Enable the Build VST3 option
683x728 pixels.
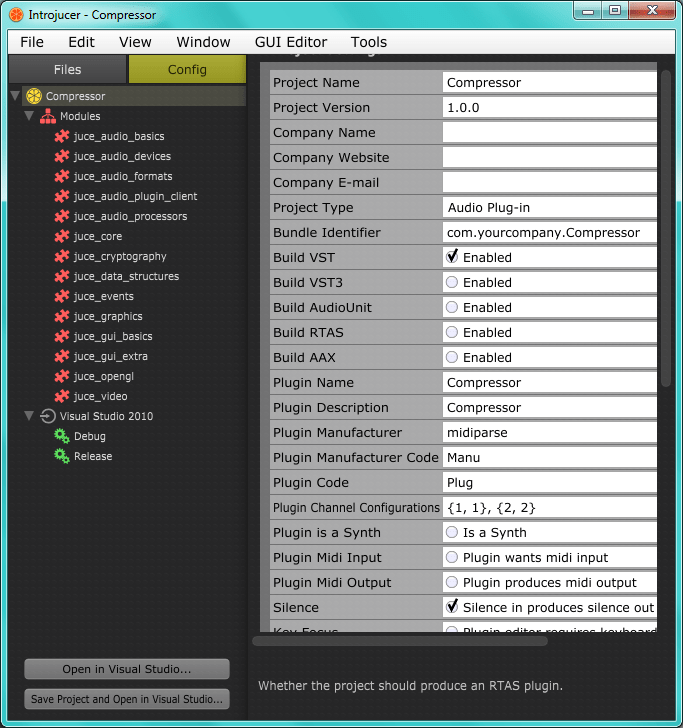click(x=452, y=282)
